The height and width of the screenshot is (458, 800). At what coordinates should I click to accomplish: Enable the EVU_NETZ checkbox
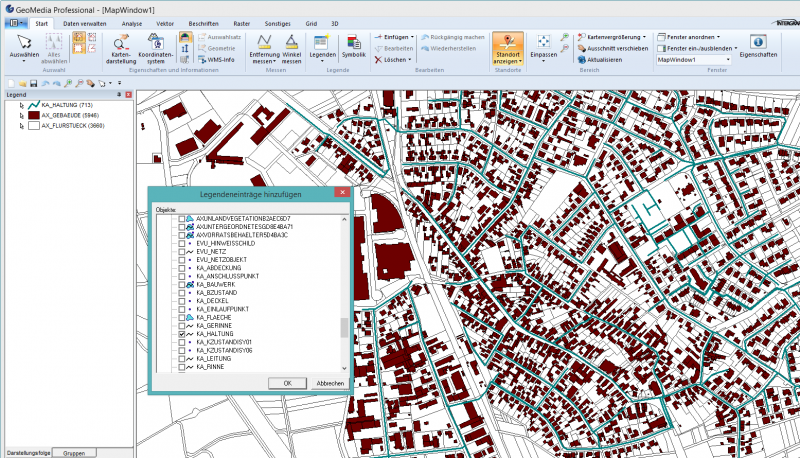point(181,250)
